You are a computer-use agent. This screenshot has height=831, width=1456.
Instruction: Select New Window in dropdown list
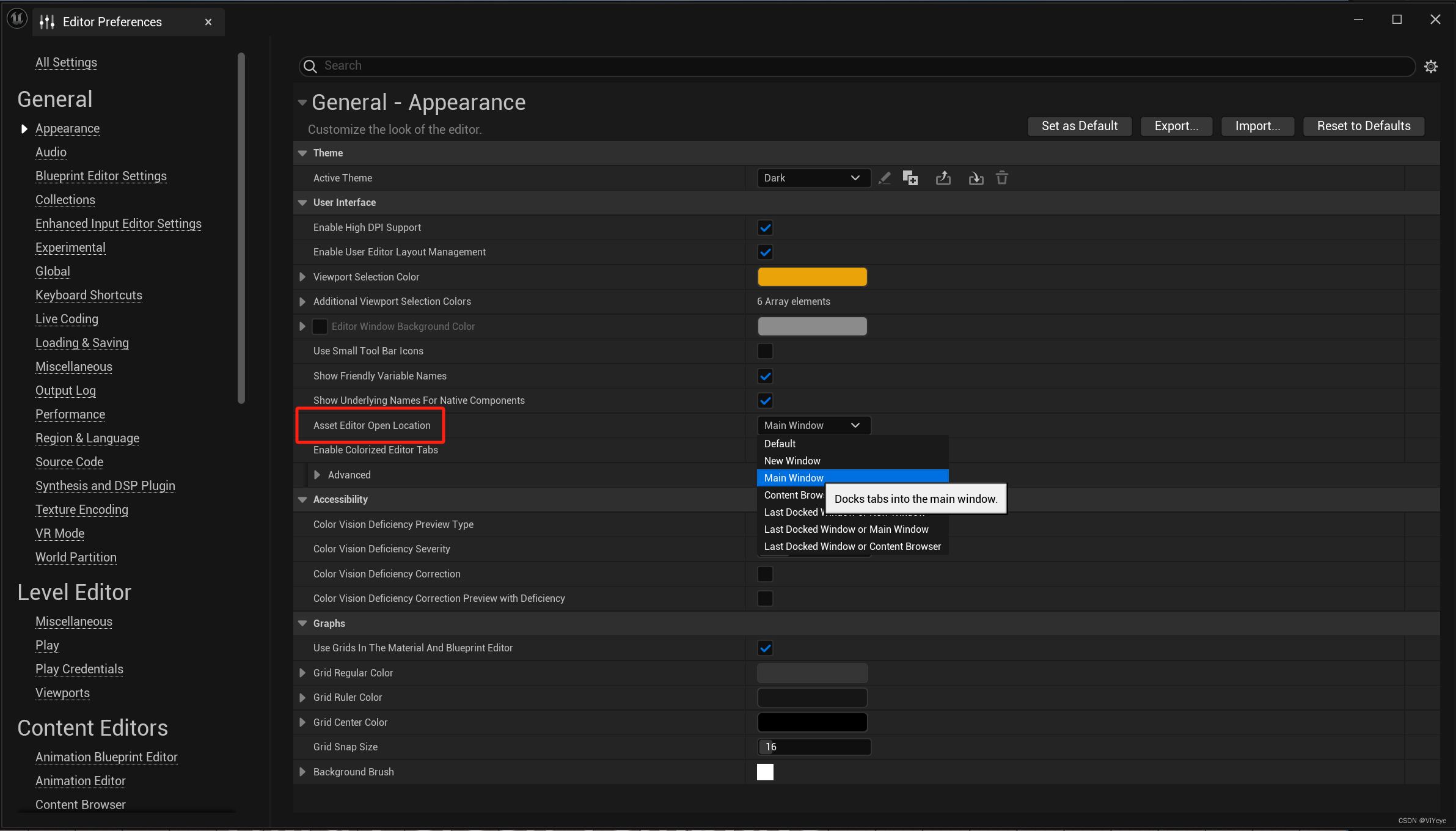(792, 461)
